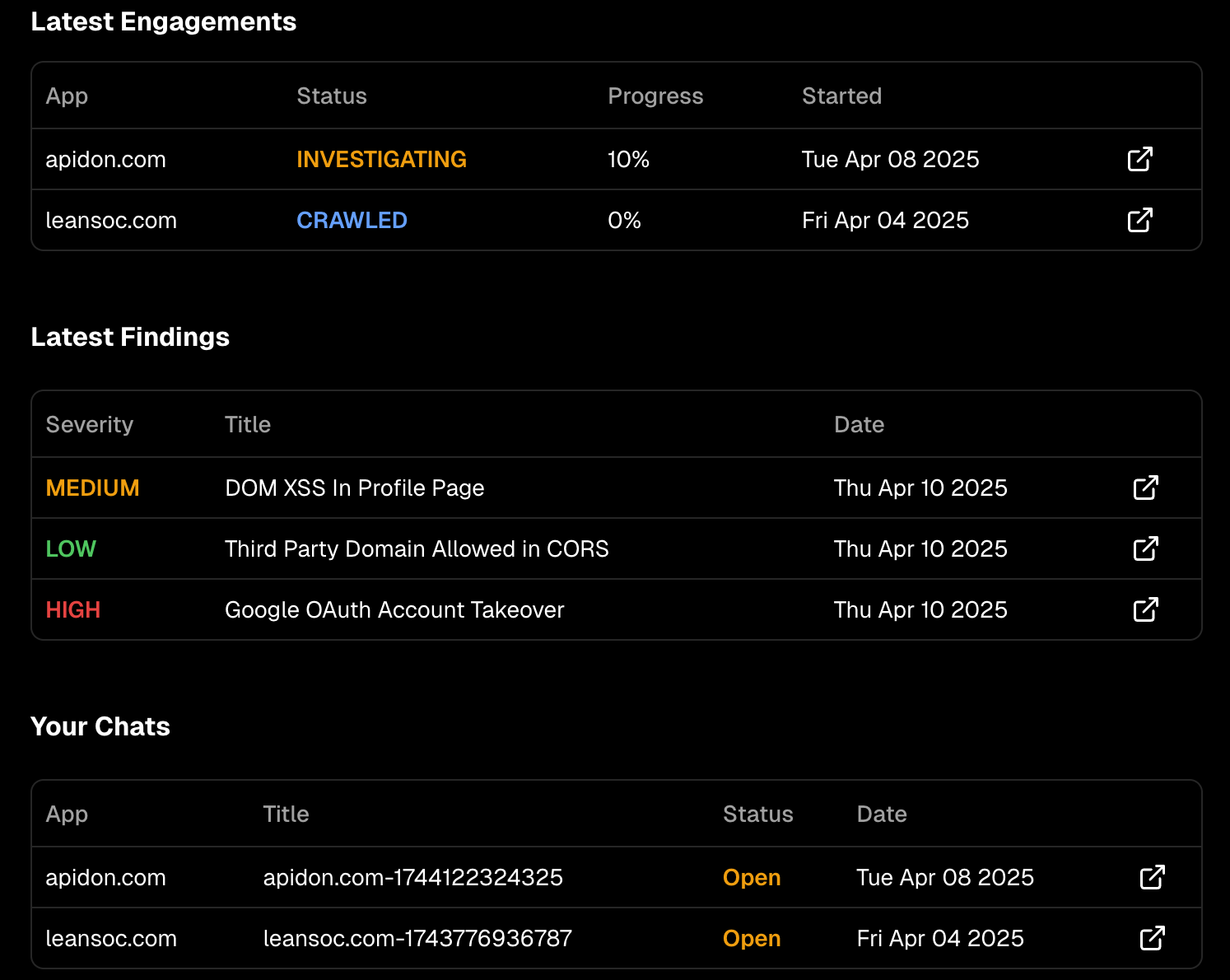Open apidon.com chat external link icon
This screenshot has width=1230, height=980.
[x=1152, y=877]
